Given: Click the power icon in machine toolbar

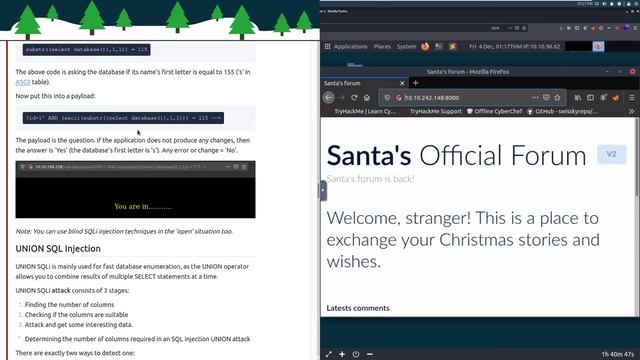Looking at the screenshot, I should point(356,354).
